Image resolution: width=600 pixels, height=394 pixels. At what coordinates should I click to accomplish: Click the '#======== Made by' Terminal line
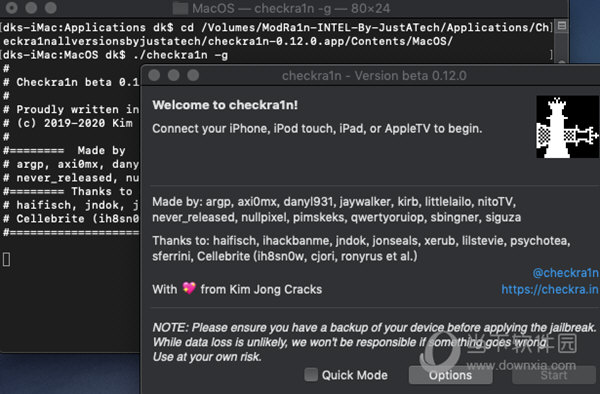64,150
